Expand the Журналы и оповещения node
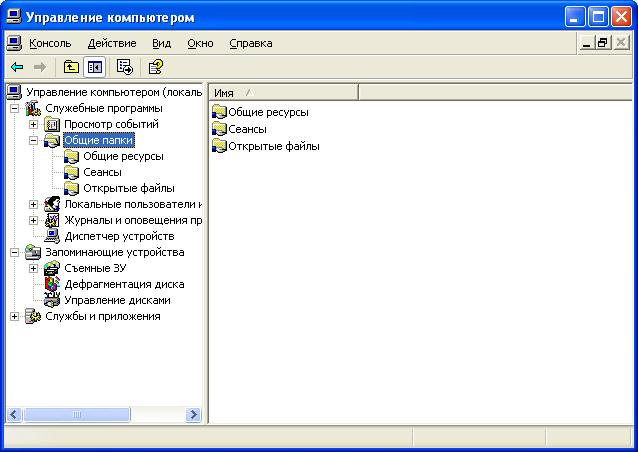Viewport: 638px width, 452px height. pos(33,221)
